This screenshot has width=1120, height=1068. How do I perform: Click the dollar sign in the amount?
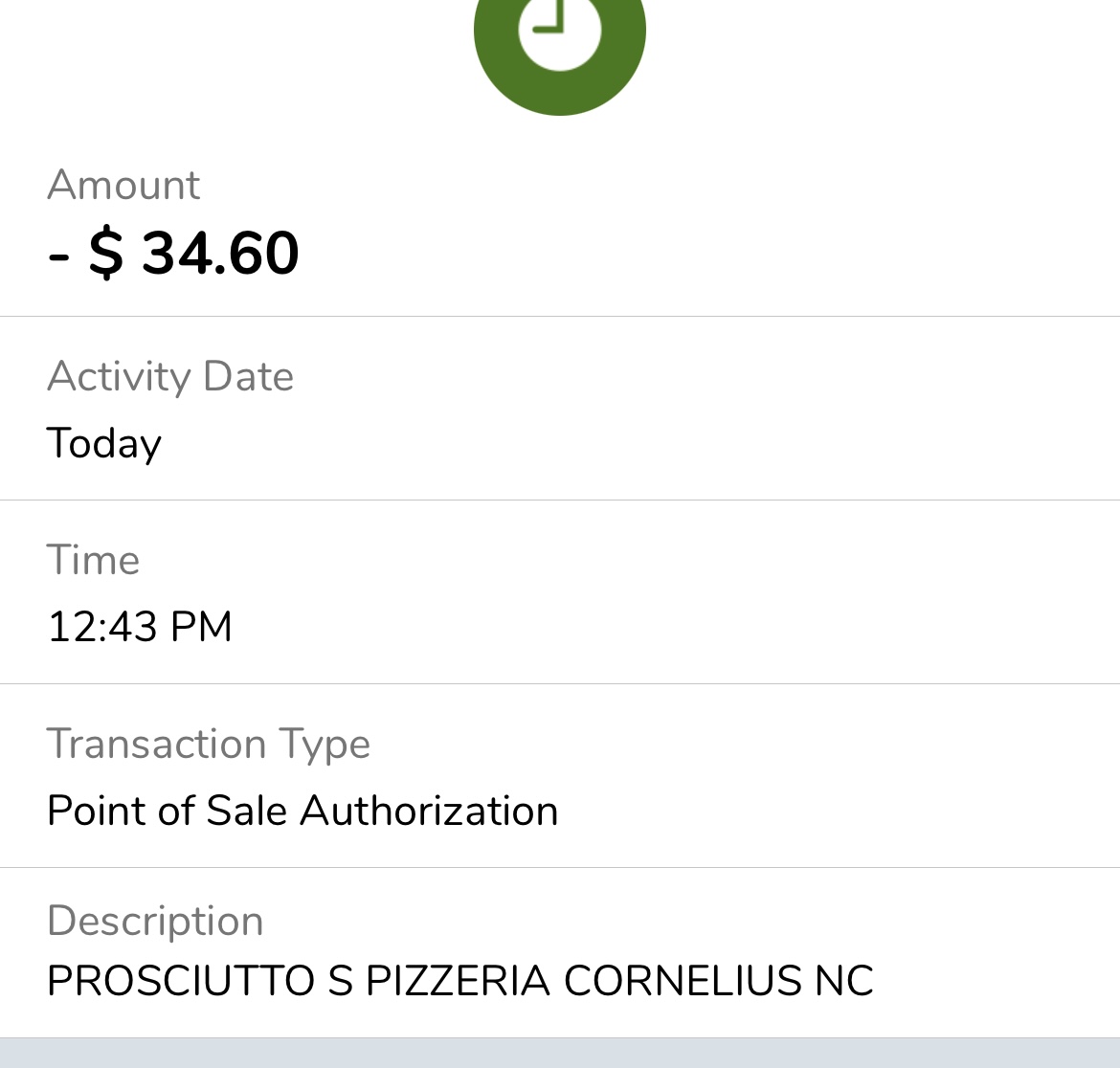(106, 254)
